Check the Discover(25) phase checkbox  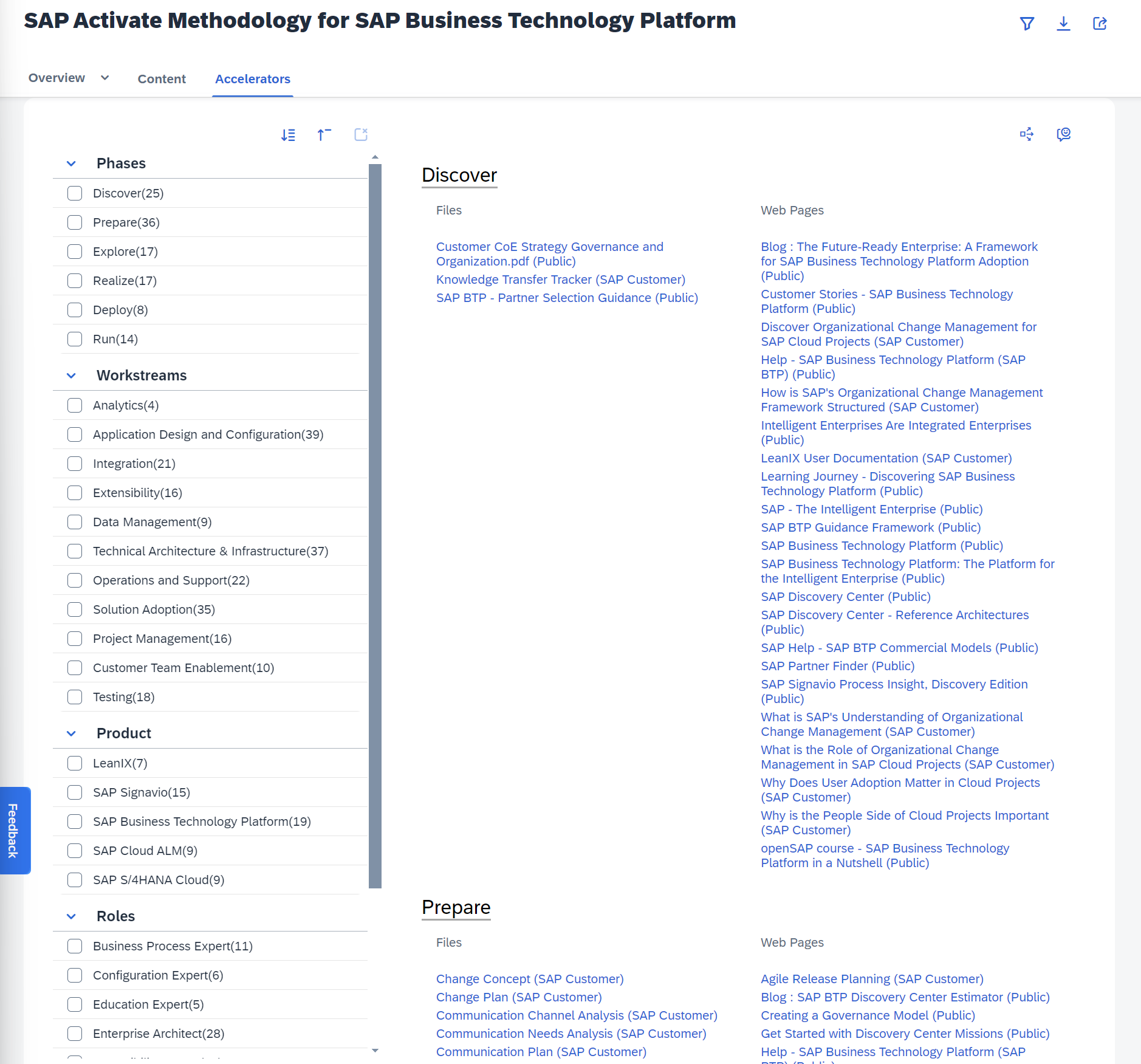(x=75, y=193)
